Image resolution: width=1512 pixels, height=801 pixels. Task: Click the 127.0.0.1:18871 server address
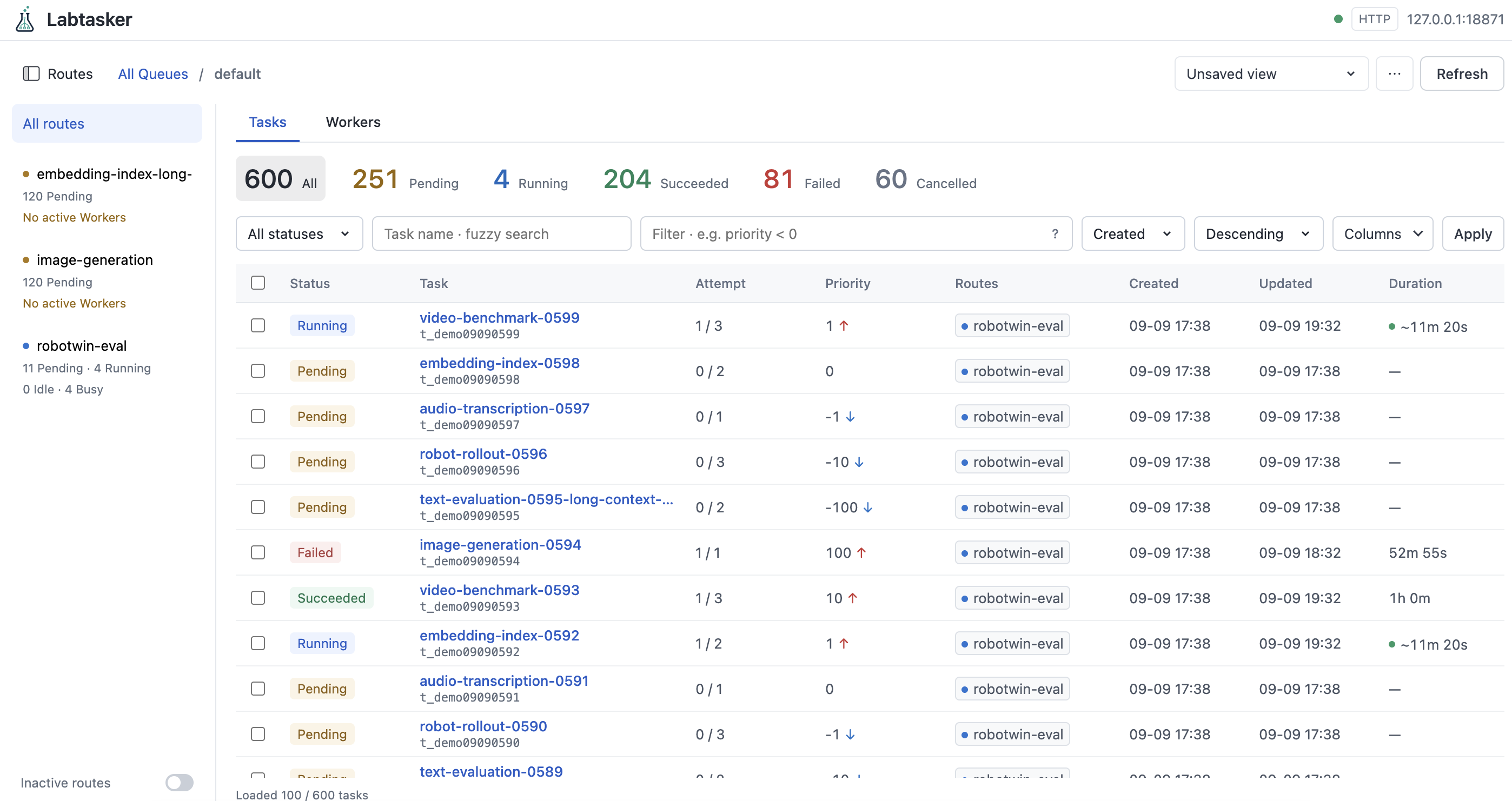click(1455, 19)
